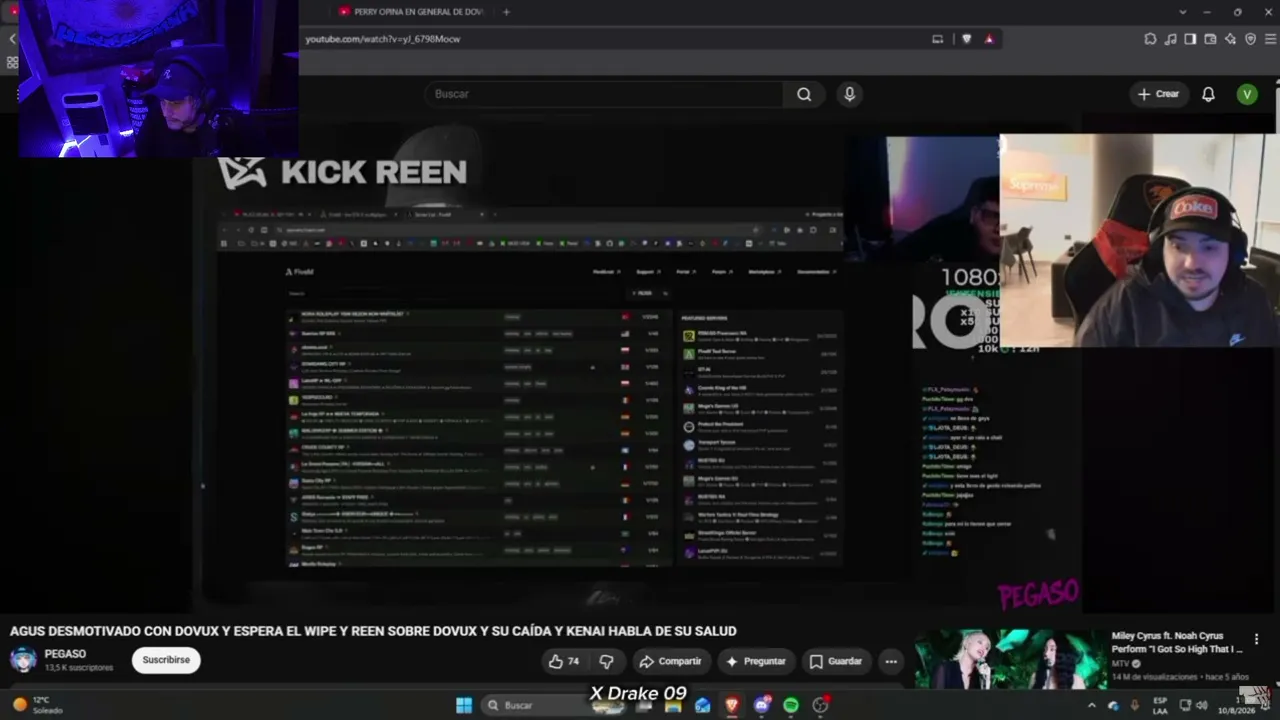The height and width of the screenshot is (720, 1280).
Task: Open the Leo AI sparkle icon
Action: click(x=1230, y=39)
